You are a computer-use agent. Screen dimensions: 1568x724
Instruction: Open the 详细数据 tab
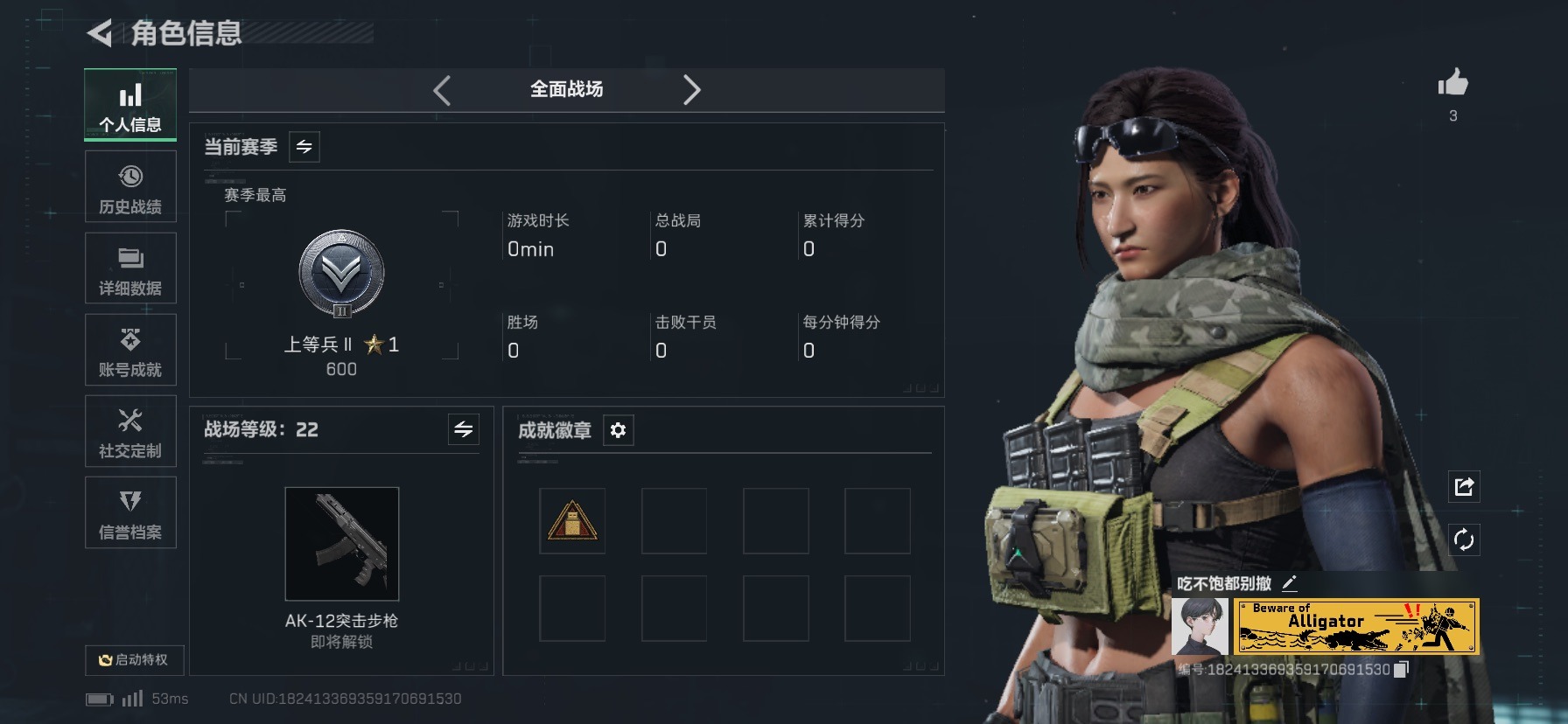point(130,268)
